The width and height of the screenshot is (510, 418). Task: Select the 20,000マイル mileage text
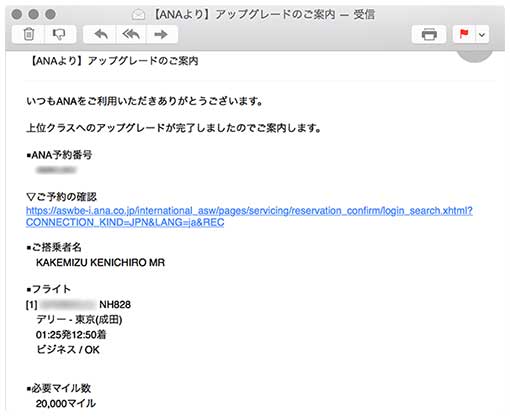coord(66,404)
